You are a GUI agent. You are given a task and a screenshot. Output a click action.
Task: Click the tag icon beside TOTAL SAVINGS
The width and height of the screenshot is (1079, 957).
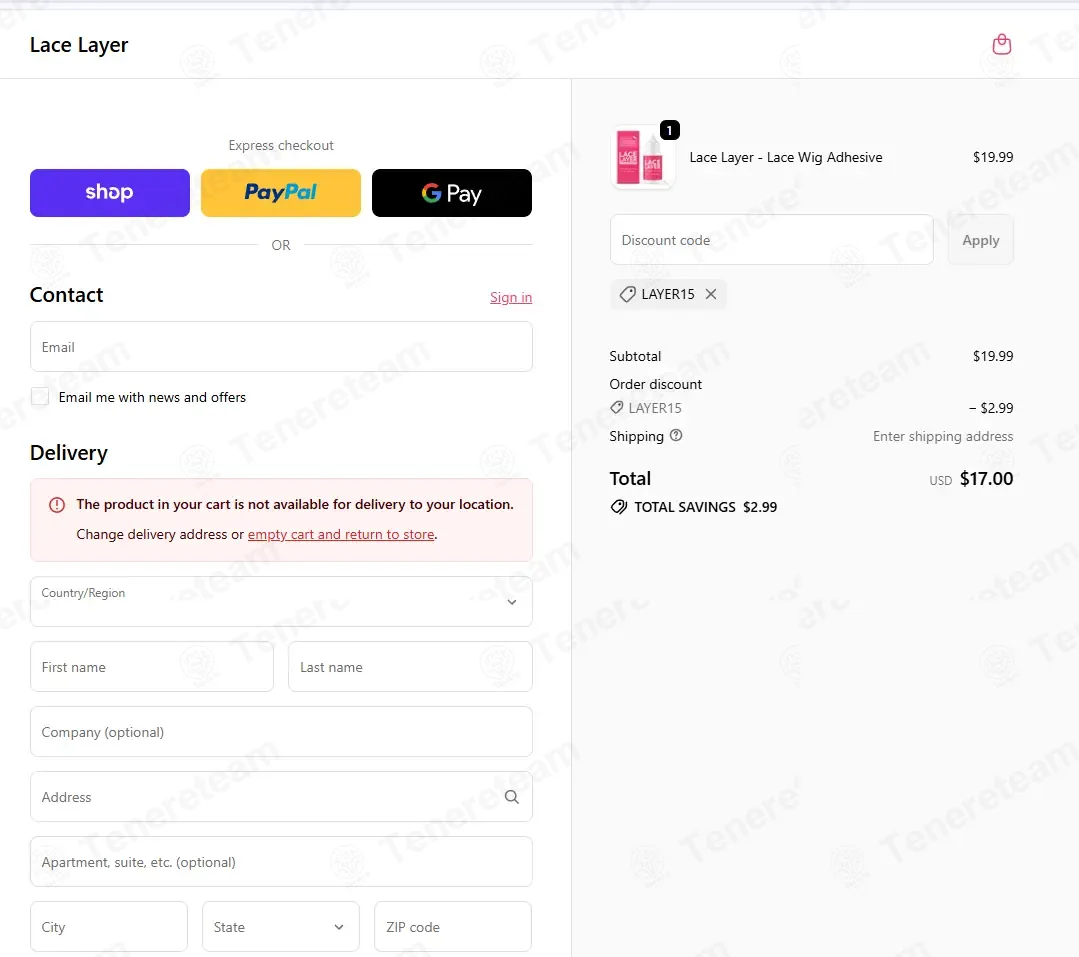coord(619,507)
